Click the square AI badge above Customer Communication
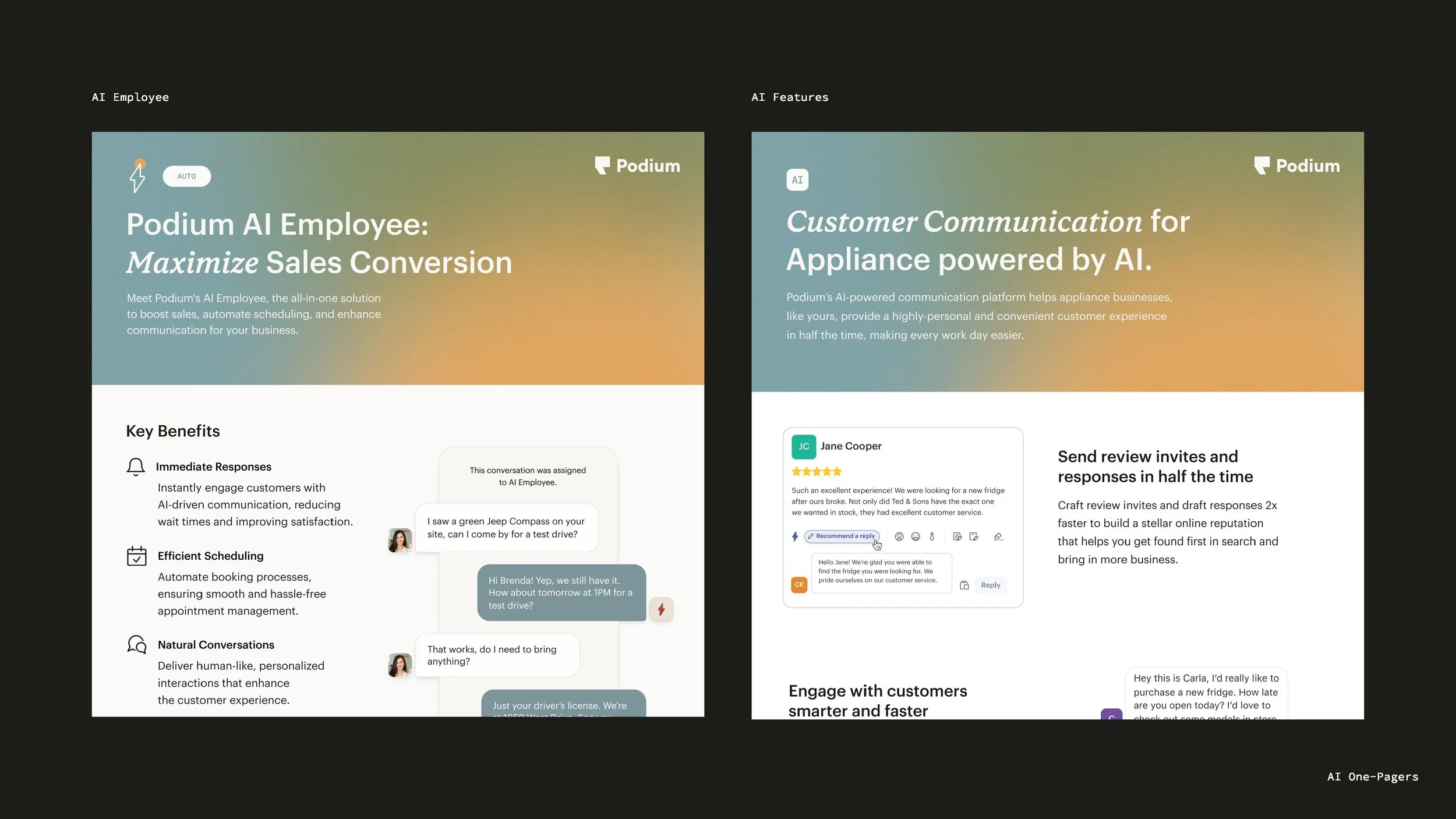Image resolution: width=1456 pixels, height=819 pixels. (797, 180)
